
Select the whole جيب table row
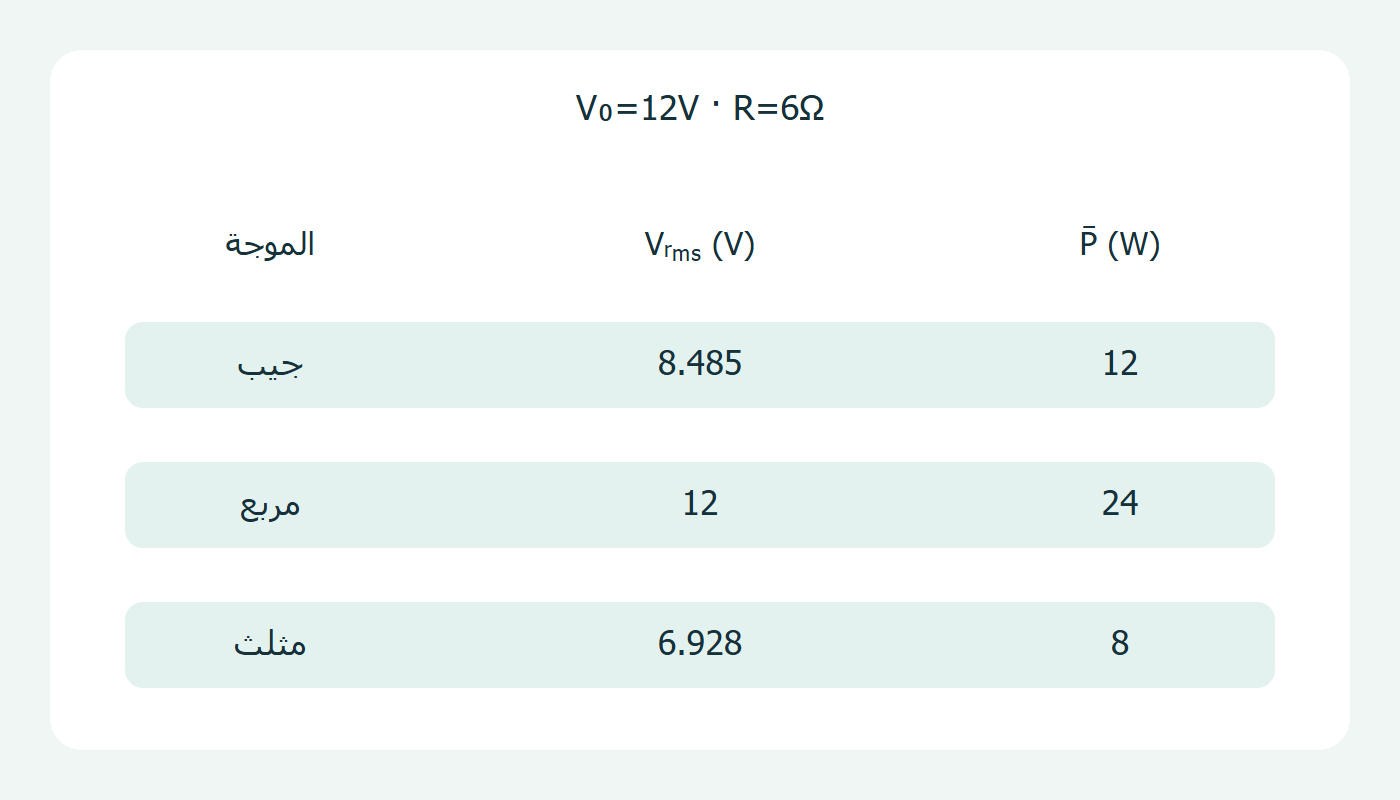pyautogui.click(x=700, y=365)
